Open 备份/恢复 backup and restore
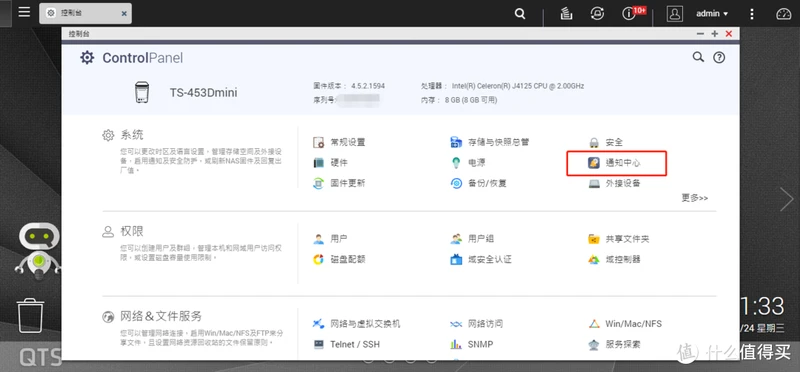This screenshot has height=372, width=800. [478, 183]
